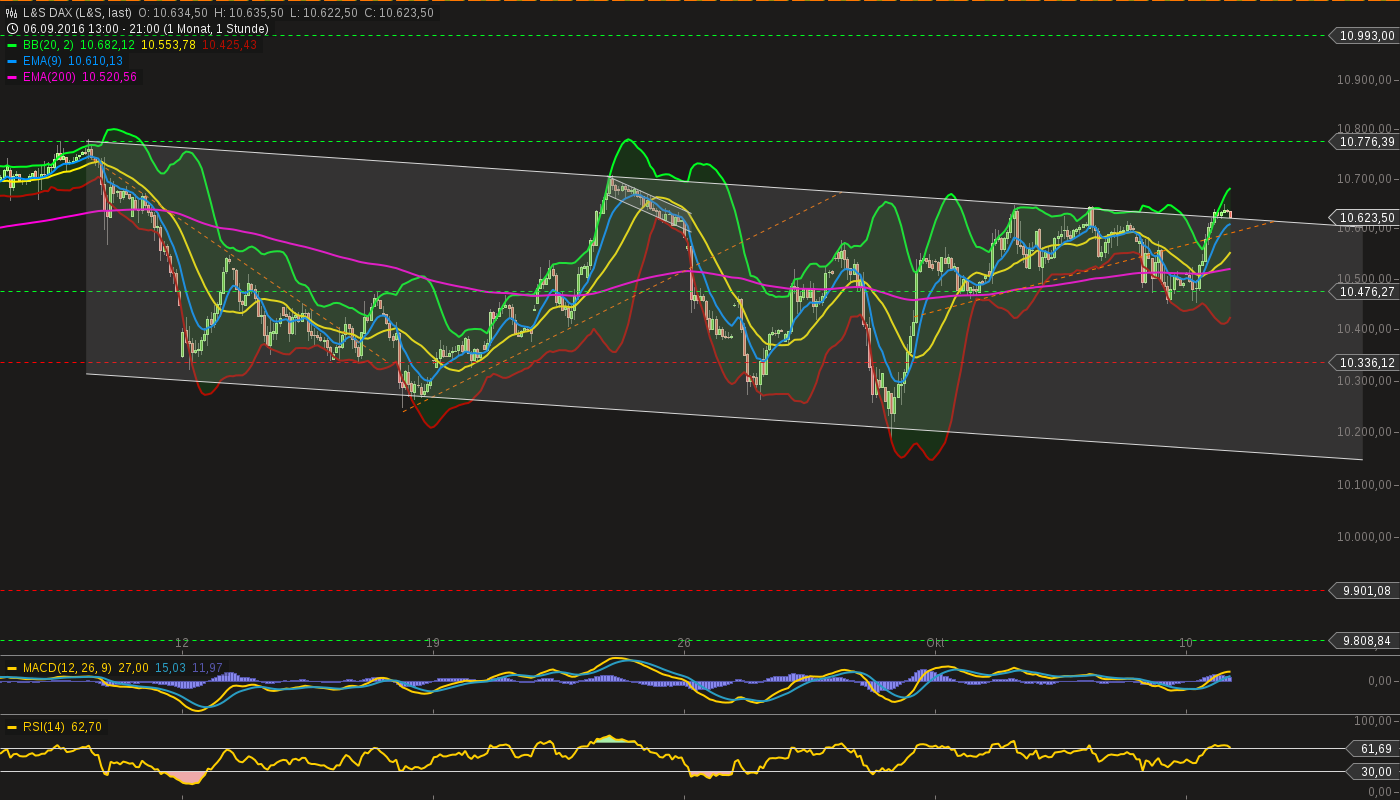Click the clock icon next to the date range
The height and width of the screenshot is (800, 1400).
(x=12, y=29)
